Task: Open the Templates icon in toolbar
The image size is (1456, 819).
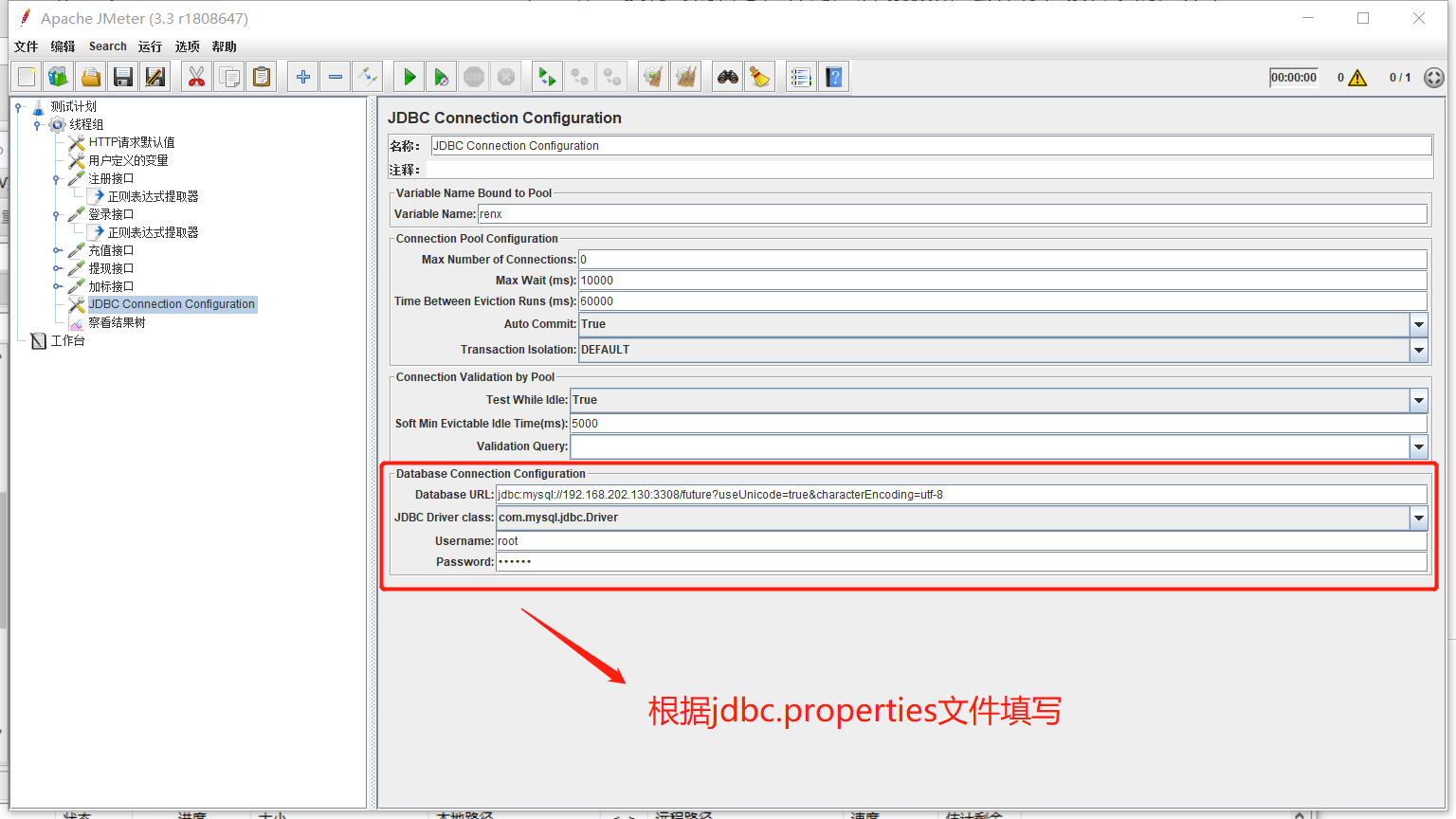Action: pos(59,77)
